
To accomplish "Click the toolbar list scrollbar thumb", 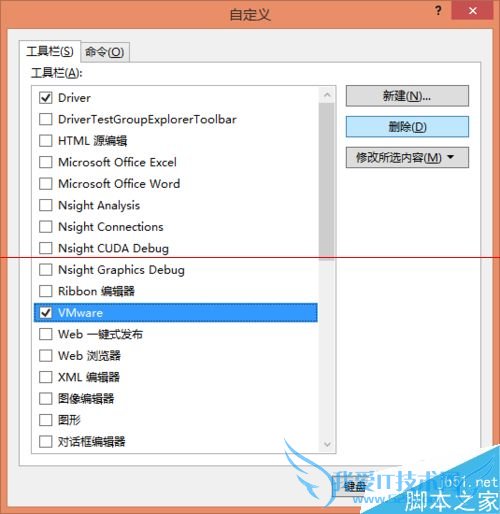I will 327,181.
